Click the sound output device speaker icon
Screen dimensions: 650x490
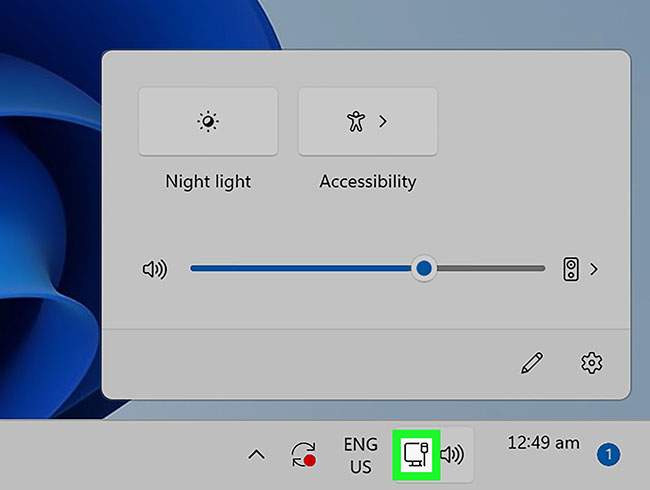click(571, 269)
